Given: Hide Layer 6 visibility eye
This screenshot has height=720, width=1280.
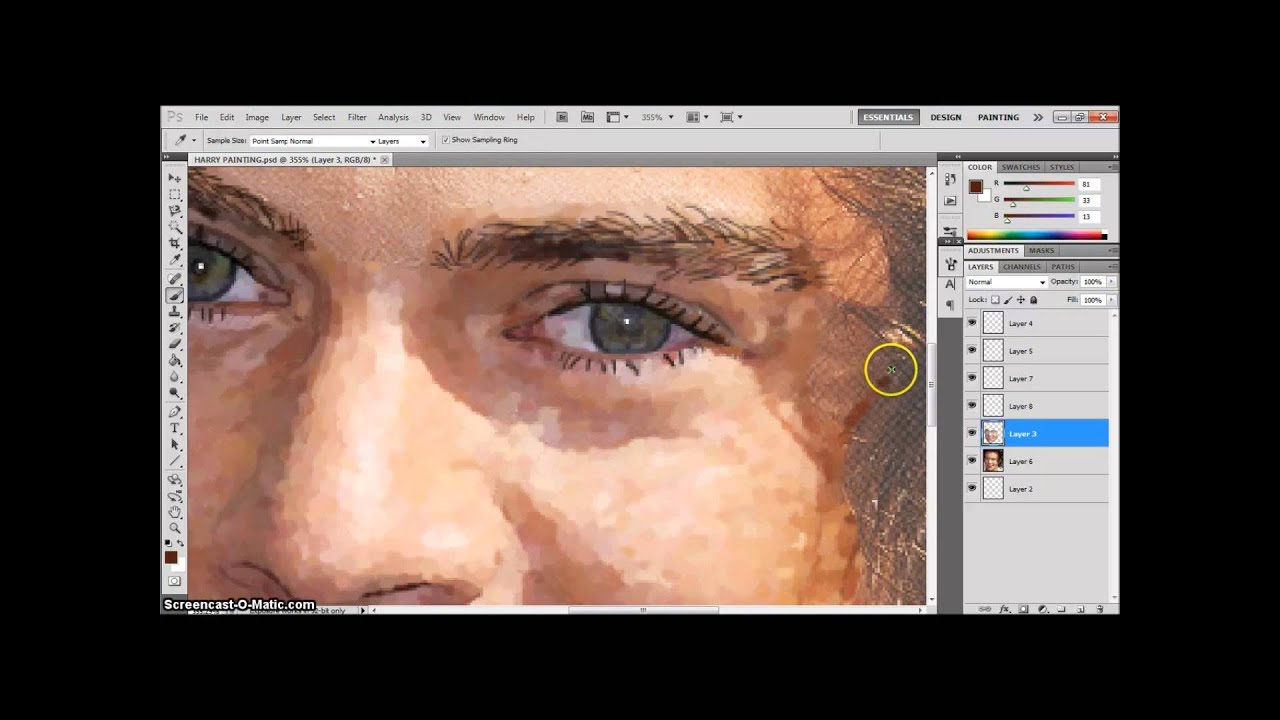Looking at the screenshot, I should pyautogui.click(x=971, y=461).
